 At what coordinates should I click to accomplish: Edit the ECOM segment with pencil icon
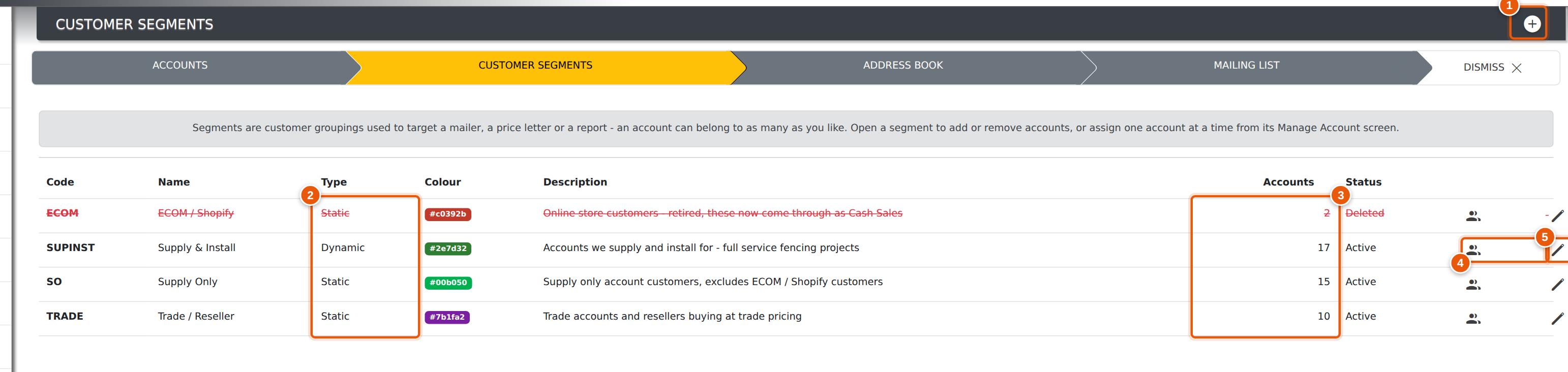1557,215
